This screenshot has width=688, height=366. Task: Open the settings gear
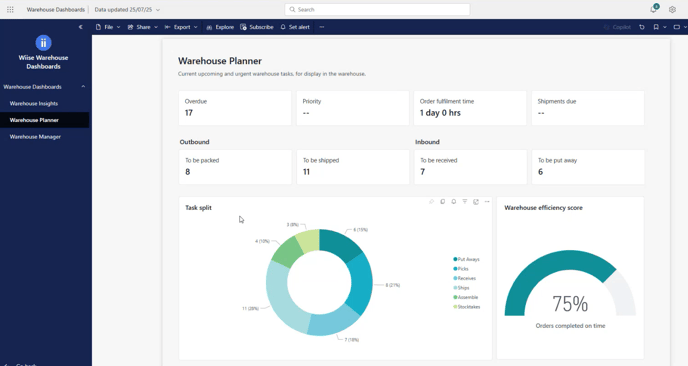(672, 9)
